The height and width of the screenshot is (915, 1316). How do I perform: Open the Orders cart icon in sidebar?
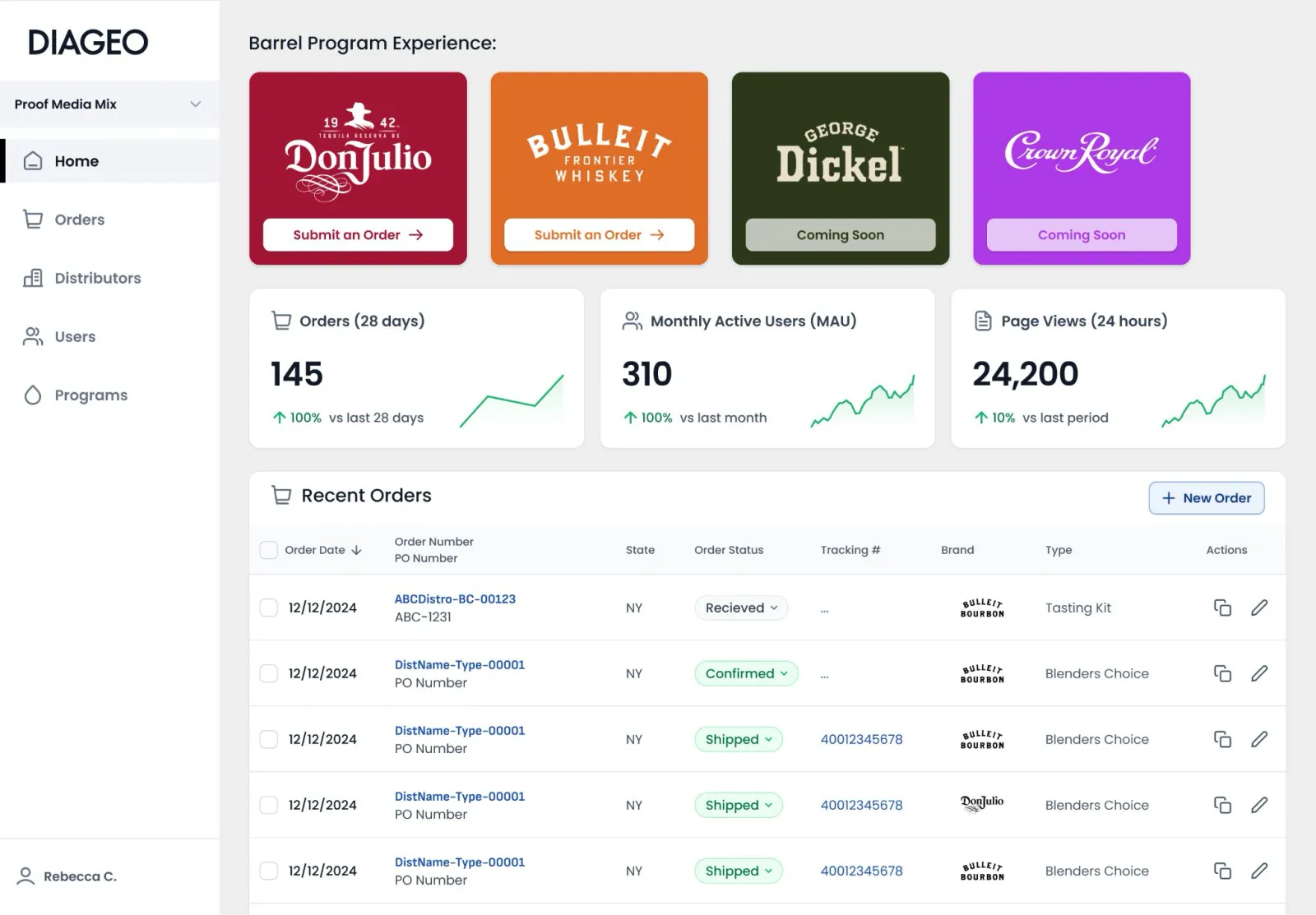click(33, 220)
